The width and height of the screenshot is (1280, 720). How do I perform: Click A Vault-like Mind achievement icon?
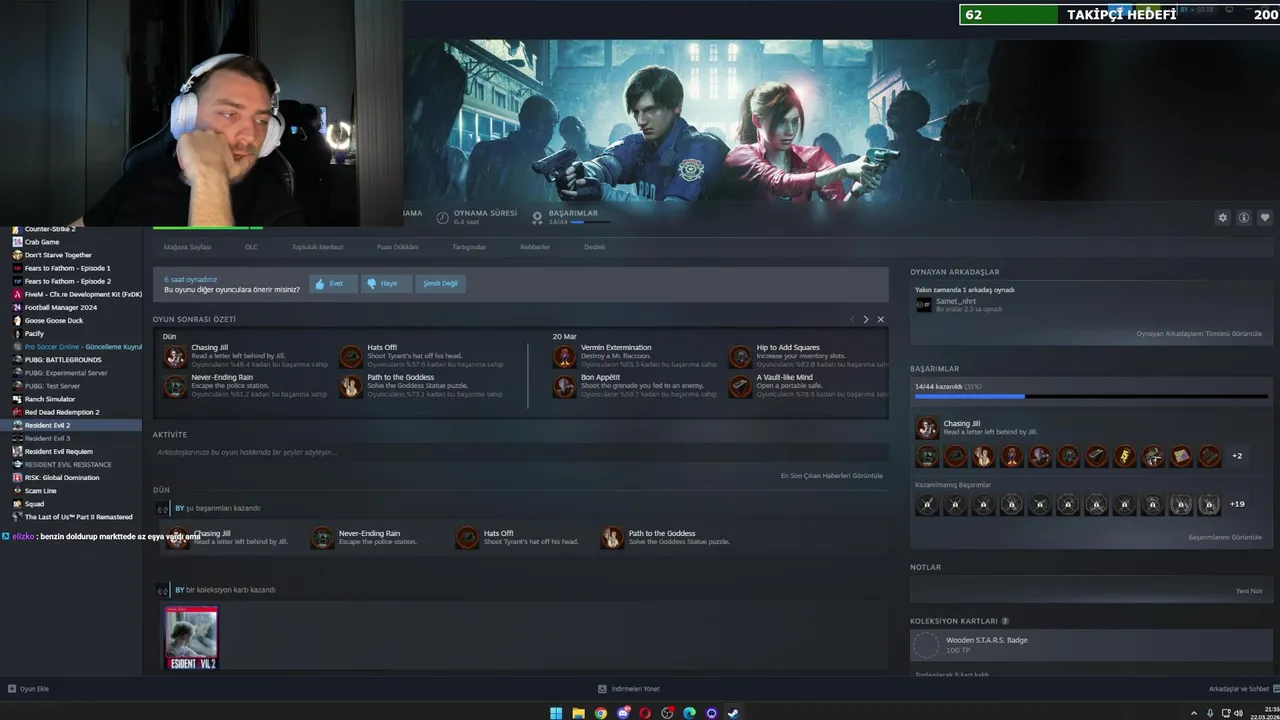pyautogui.click(x=740, y=386)
